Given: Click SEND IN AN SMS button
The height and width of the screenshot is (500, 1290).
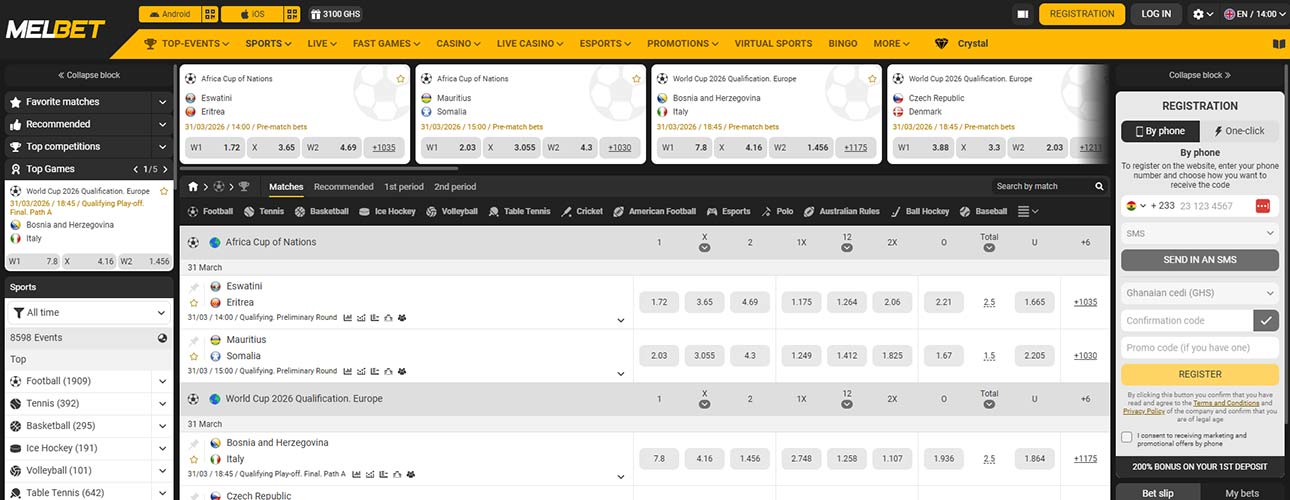Looking at the screenshot, I should pos(1200,260).
